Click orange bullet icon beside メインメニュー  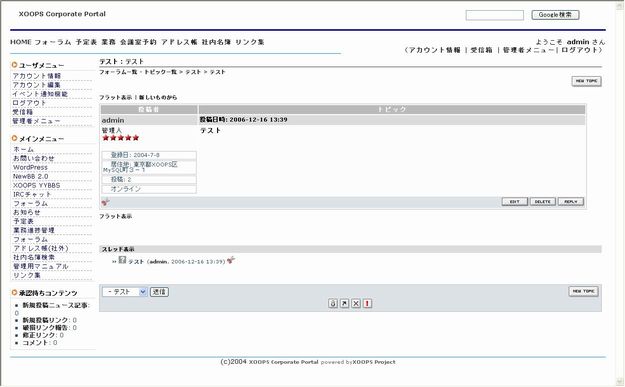pos(14,138)
